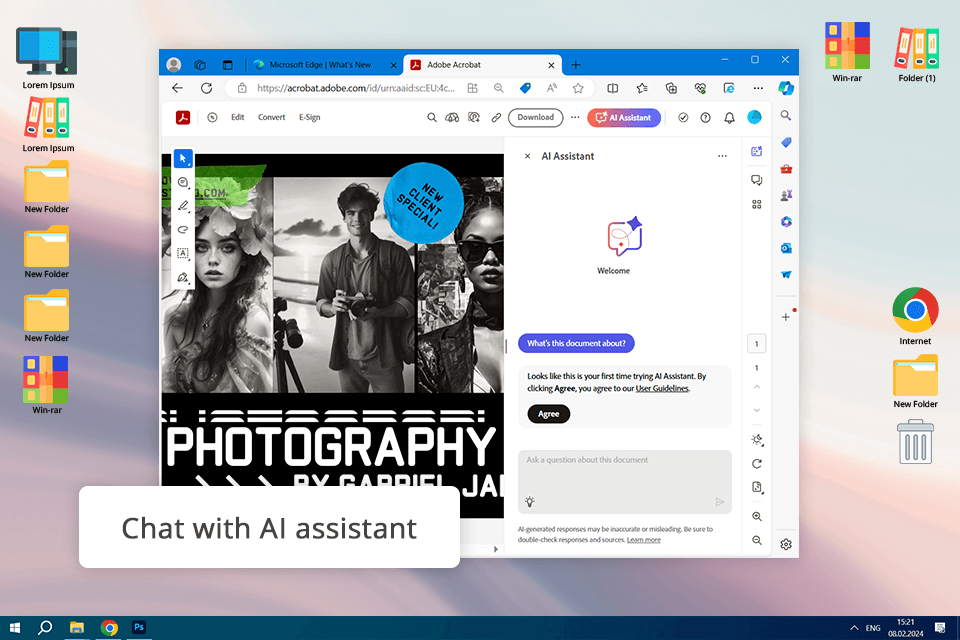Click the lightbulb suggestions icon in chat box

[530, 502]
